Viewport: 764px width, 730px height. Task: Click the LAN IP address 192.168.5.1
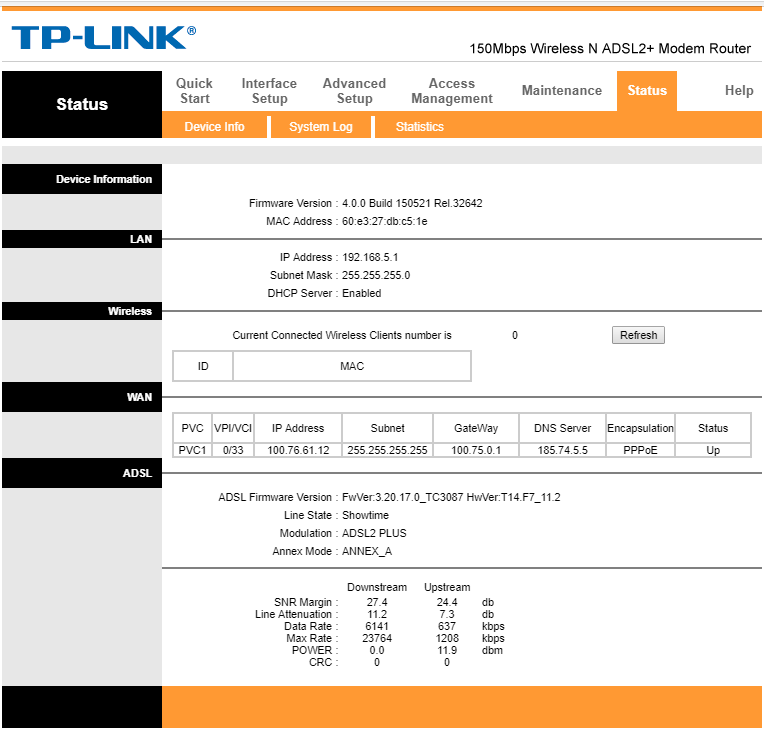[x=370, y=257]
